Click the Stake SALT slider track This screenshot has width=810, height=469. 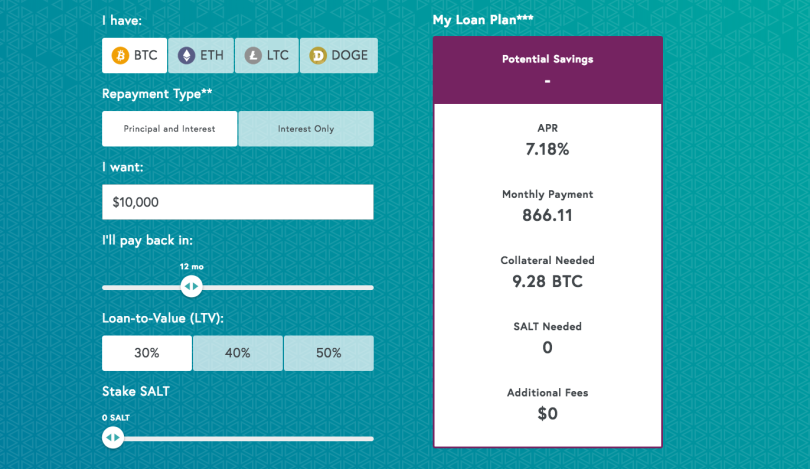(238, 439)
